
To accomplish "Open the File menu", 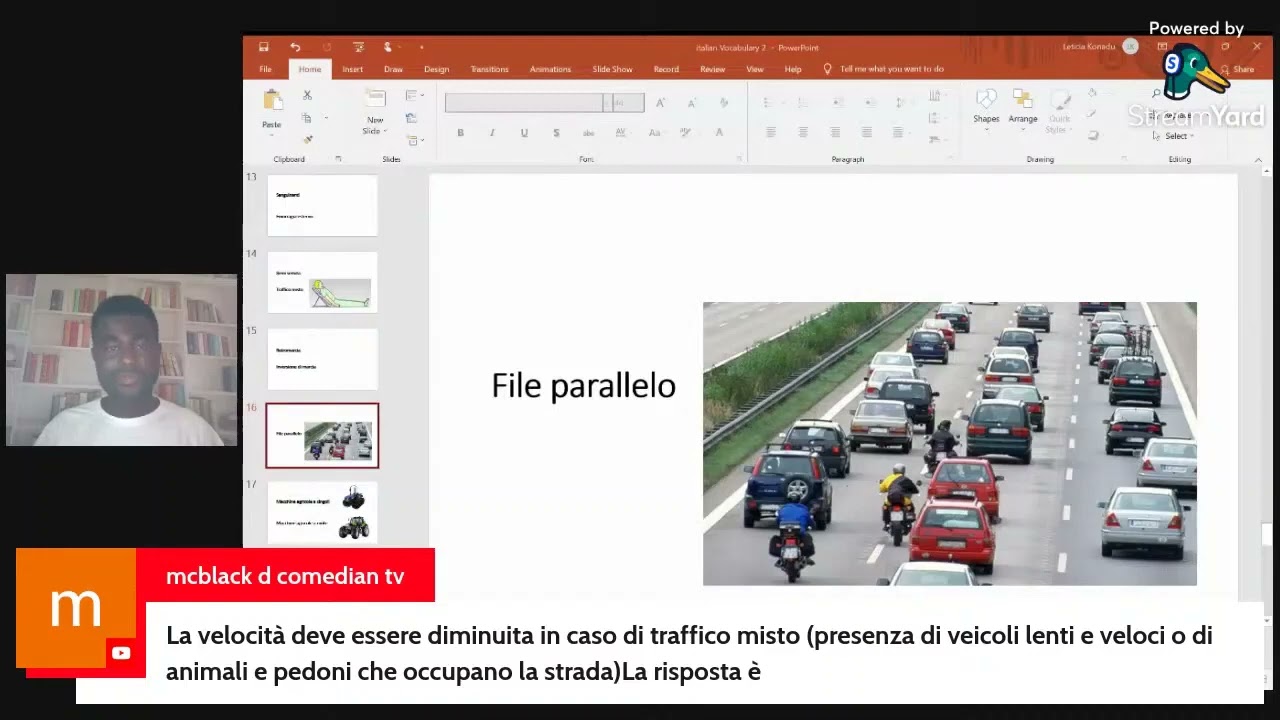I will 265,69.
